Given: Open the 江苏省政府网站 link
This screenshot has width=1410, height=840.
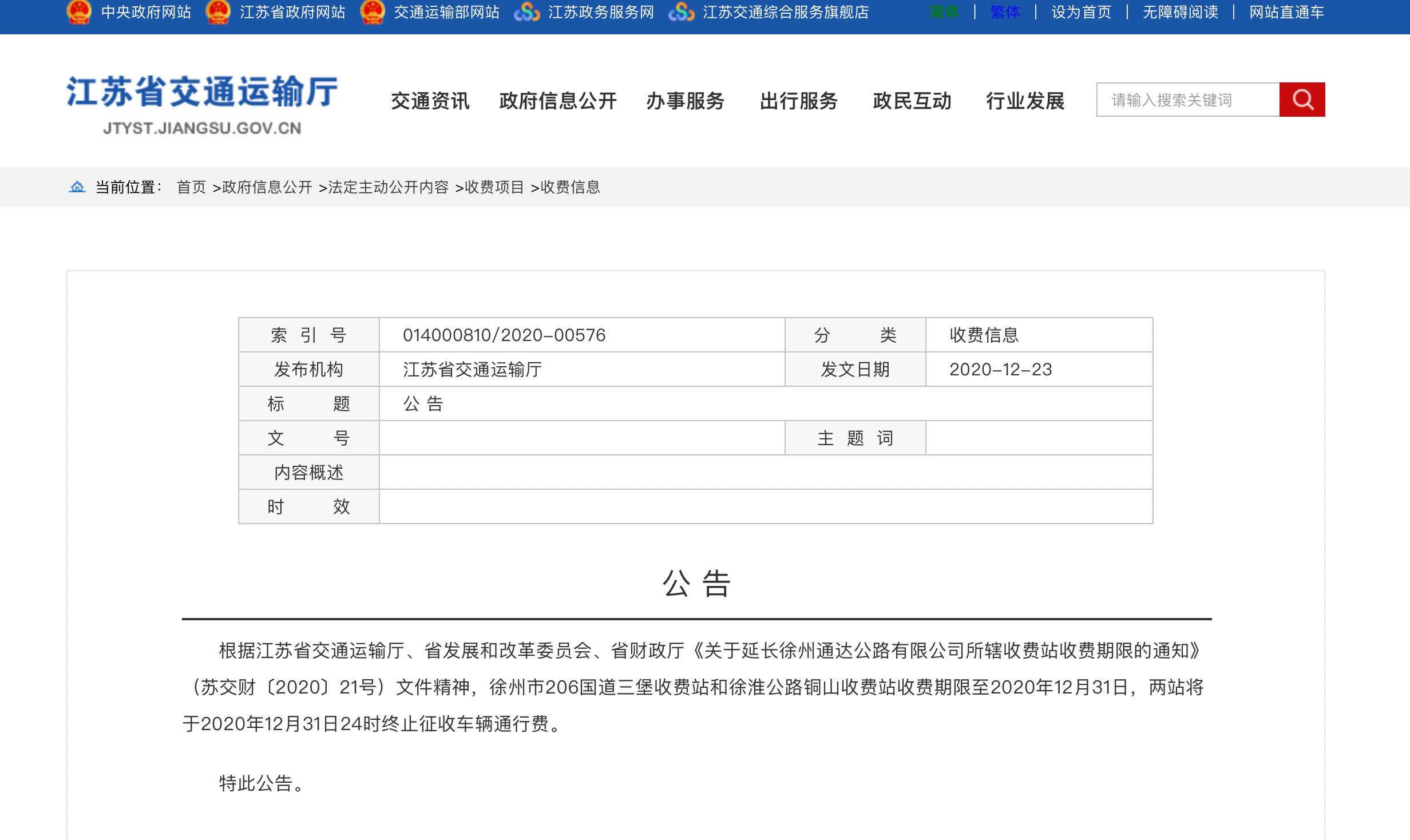Looking at the screenshot, I should click(292, 12).
